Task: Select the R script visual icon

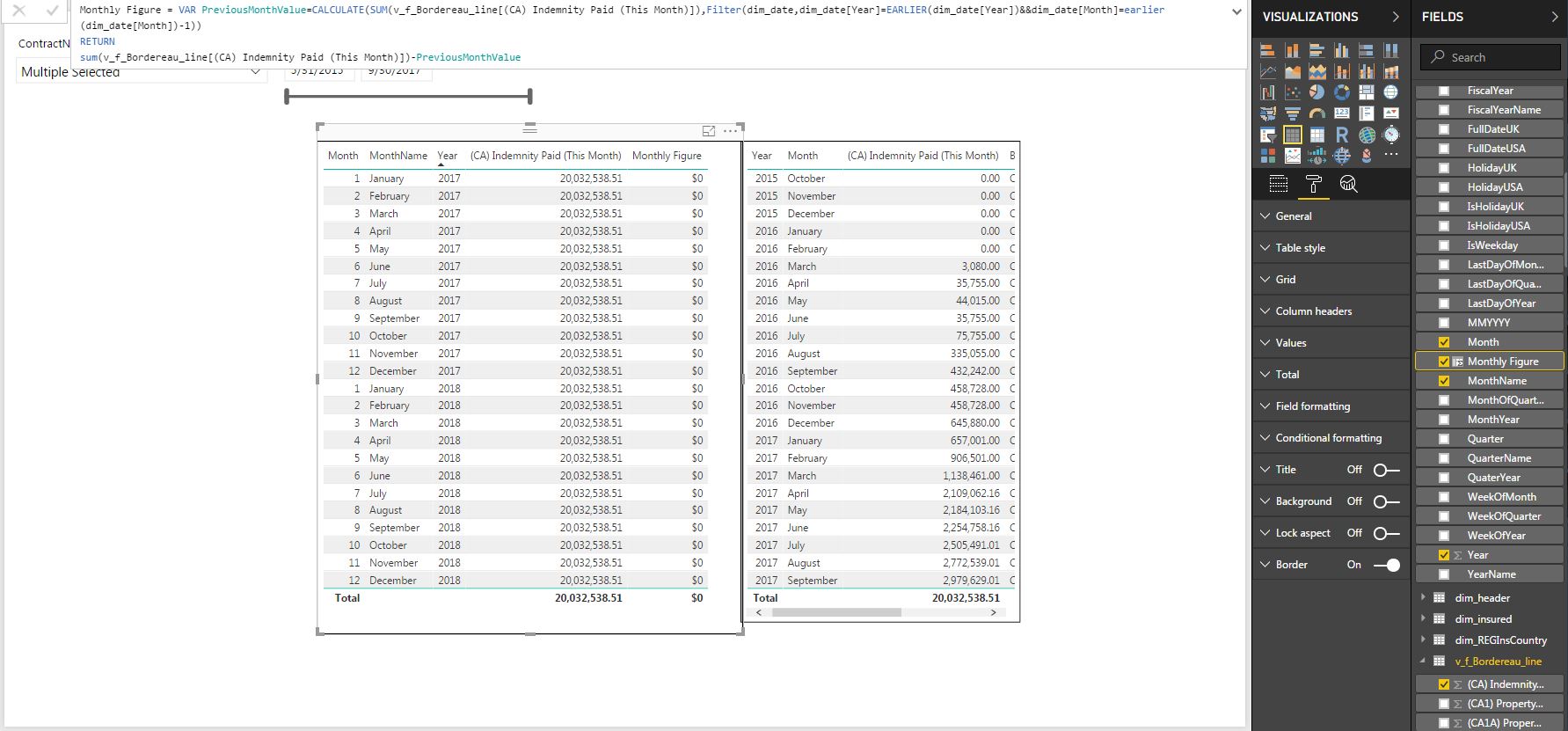Action: (1341, 135)
